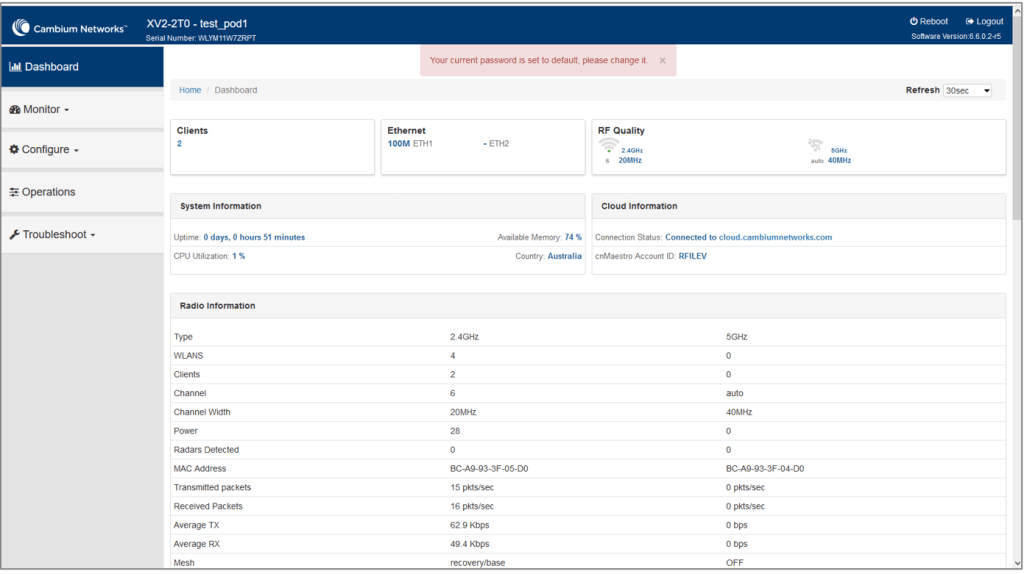
Task: Click the 2.4GHz Wi-Fi signal icon
Action: 609,146
